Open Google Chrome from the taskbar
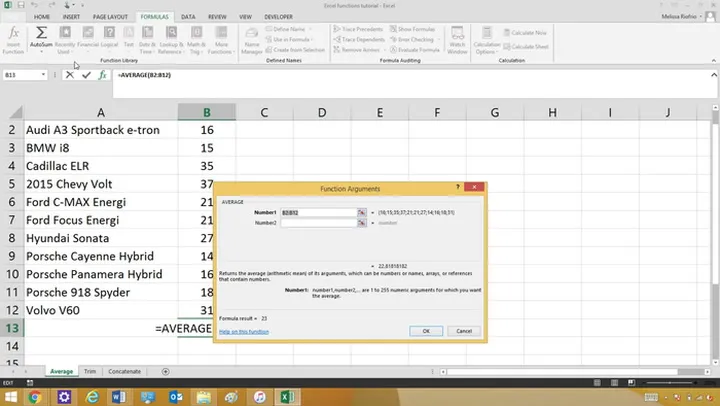720x406 pixels. (34, 397)
